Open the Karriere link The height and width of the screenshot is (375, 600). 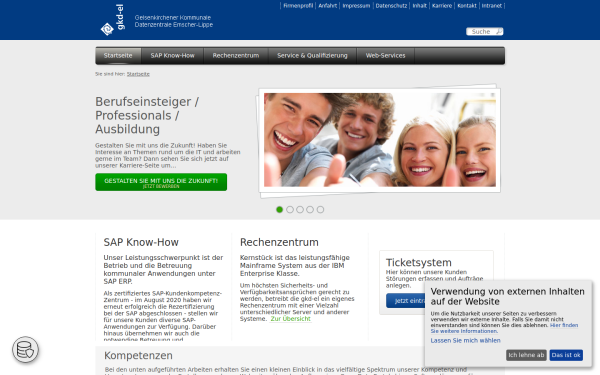coord(442,5)
